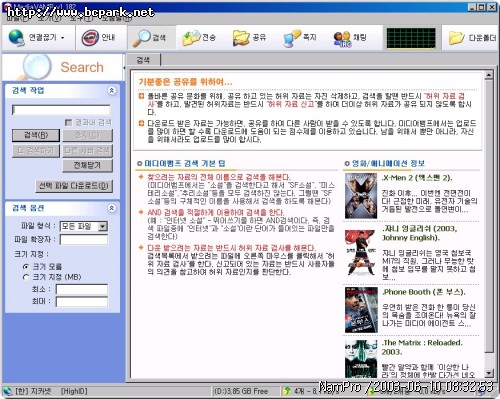
Task: Click the [한] 지카넷 server status text
Action: [33, 391]
